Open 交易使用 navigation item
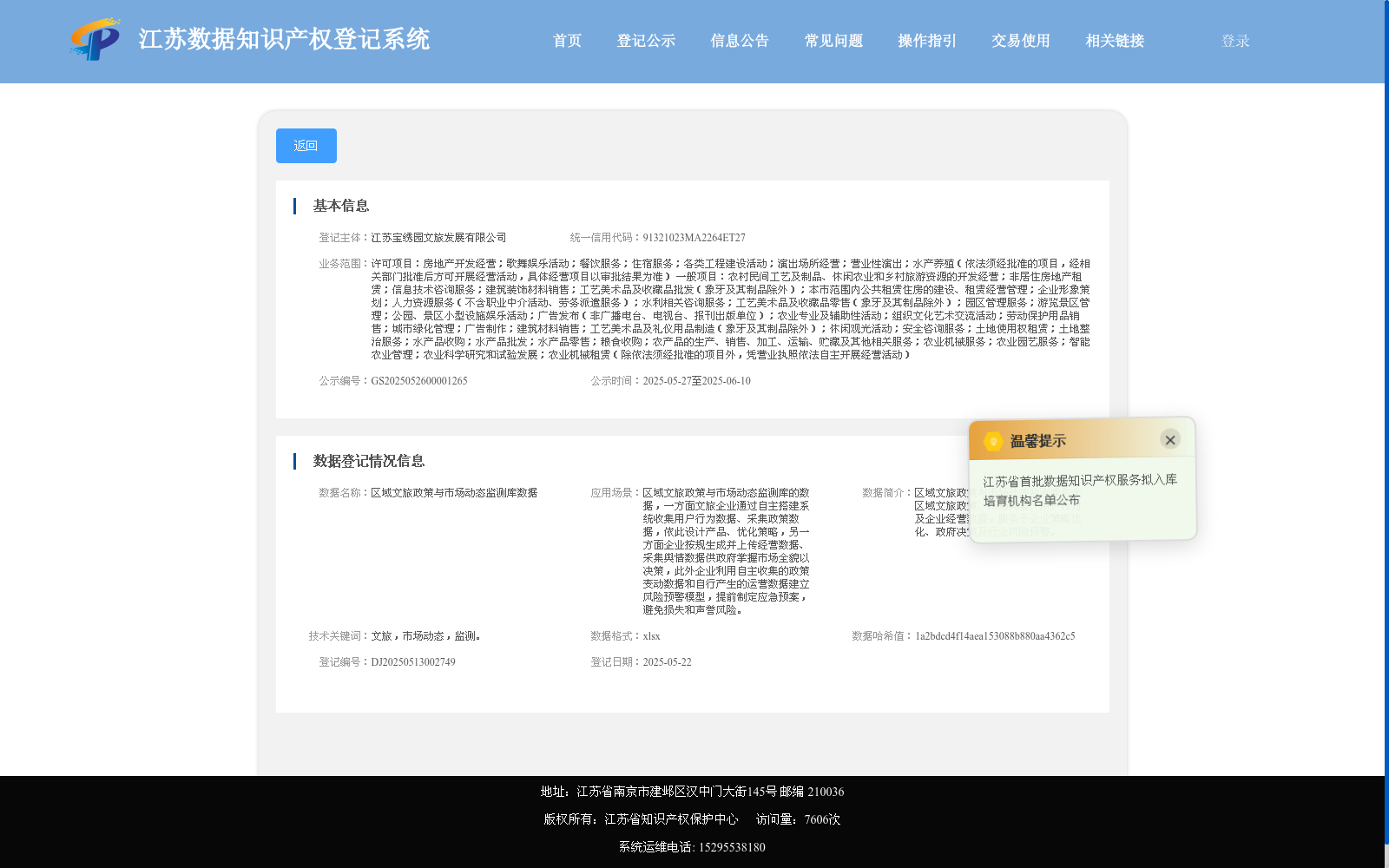The height and width of the screenshot is (868, 1389). pos(1021,41)
